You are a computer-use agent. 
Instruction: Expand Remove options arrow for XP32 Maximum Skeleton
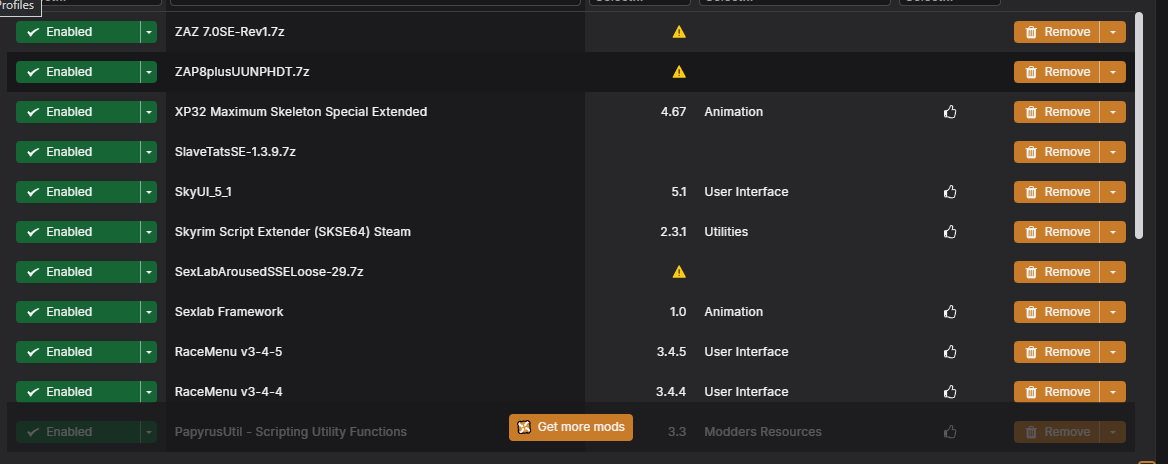[x=1113, y=112]
